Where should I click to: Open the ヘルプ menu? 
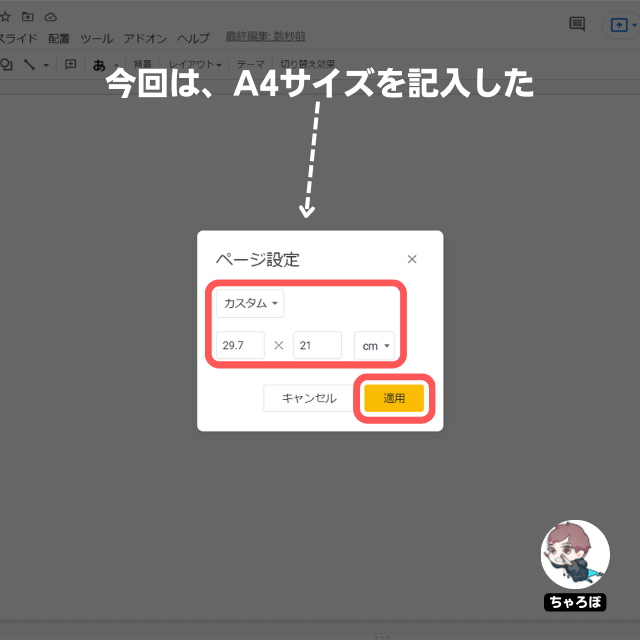193,38
